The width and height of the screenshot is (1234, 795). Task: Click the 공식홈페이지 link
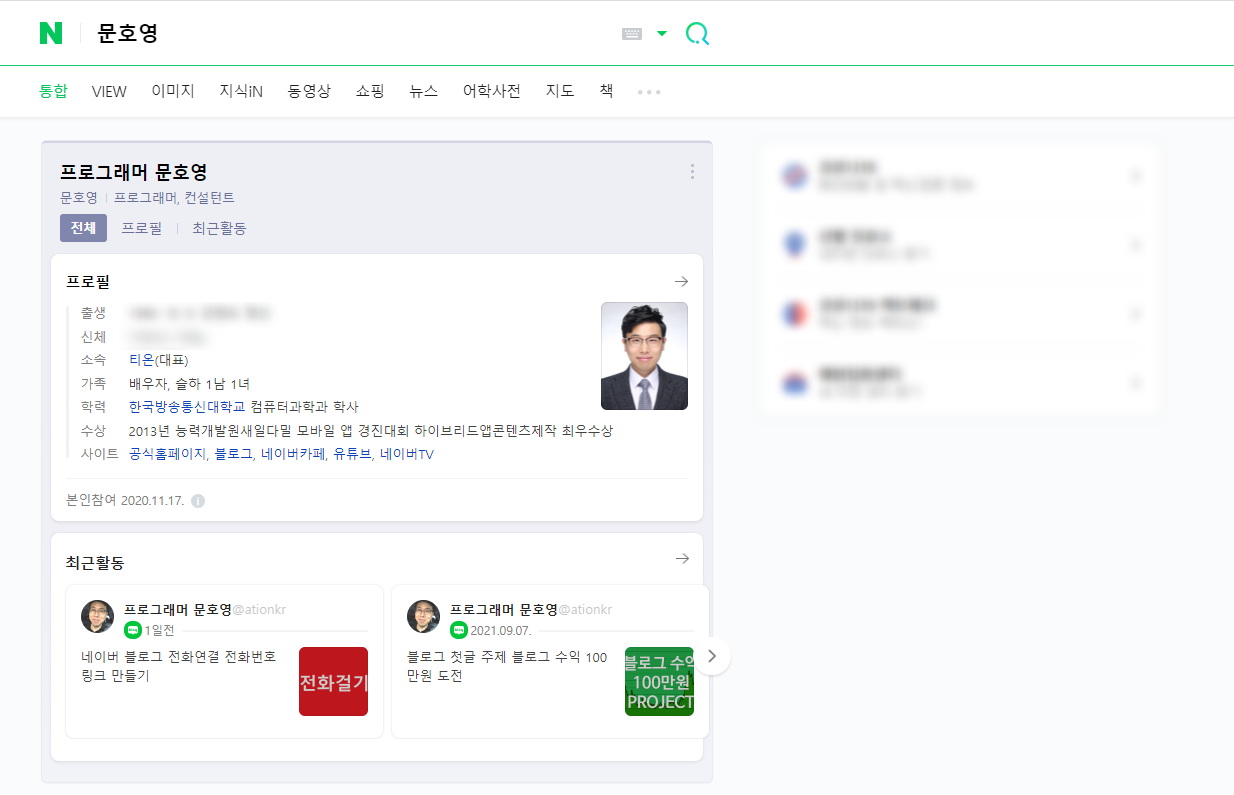coord(167,454)
